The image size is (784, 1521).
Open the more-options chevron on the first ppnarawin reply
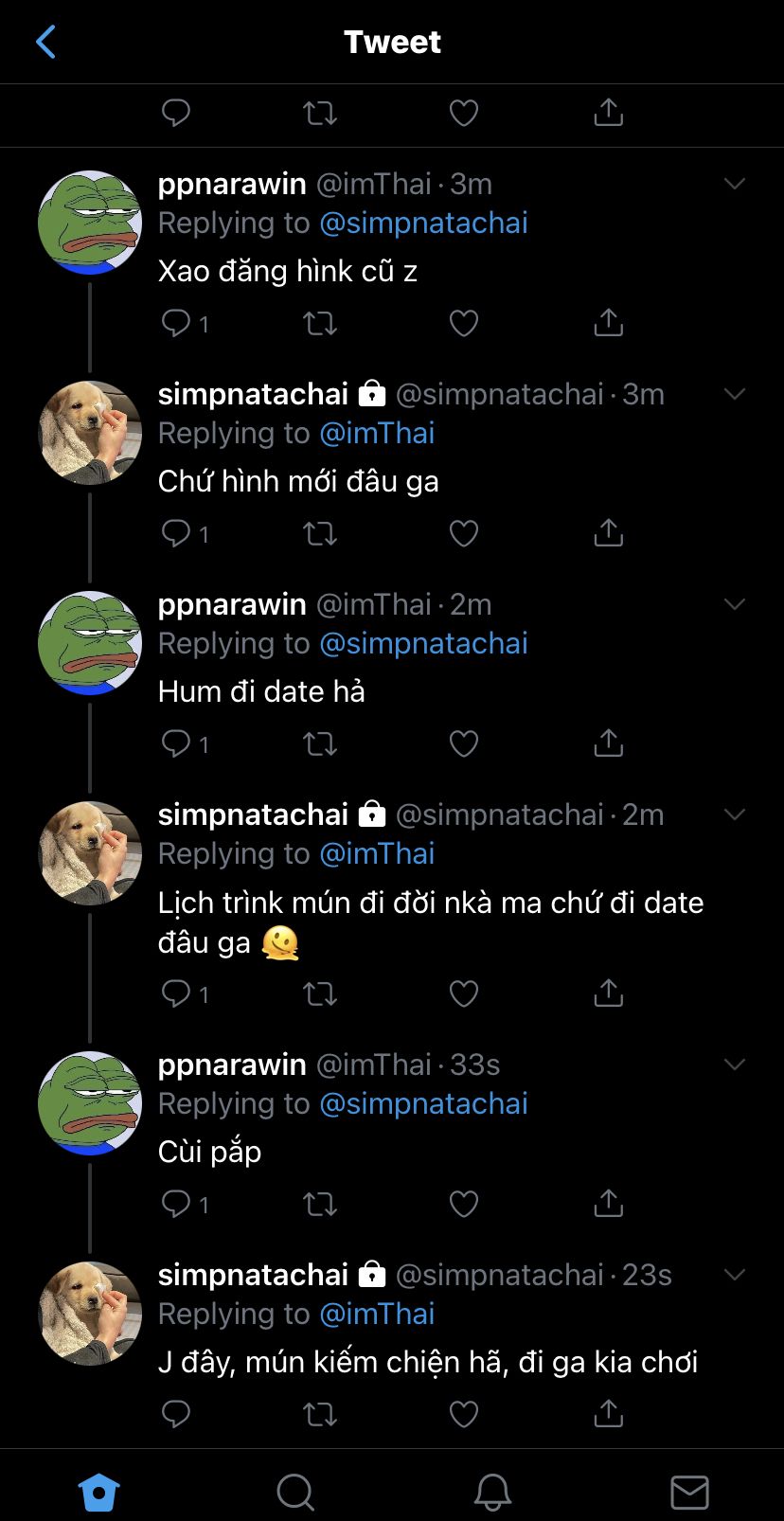coord(735,184)
